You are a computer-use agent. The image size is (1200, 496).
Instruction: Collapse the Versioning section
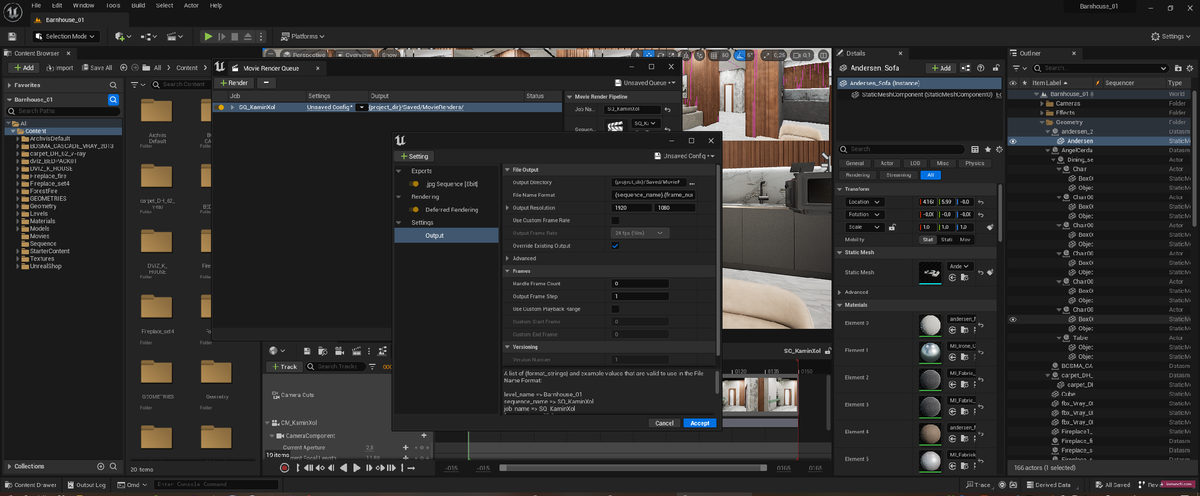(x=507, y=347)
